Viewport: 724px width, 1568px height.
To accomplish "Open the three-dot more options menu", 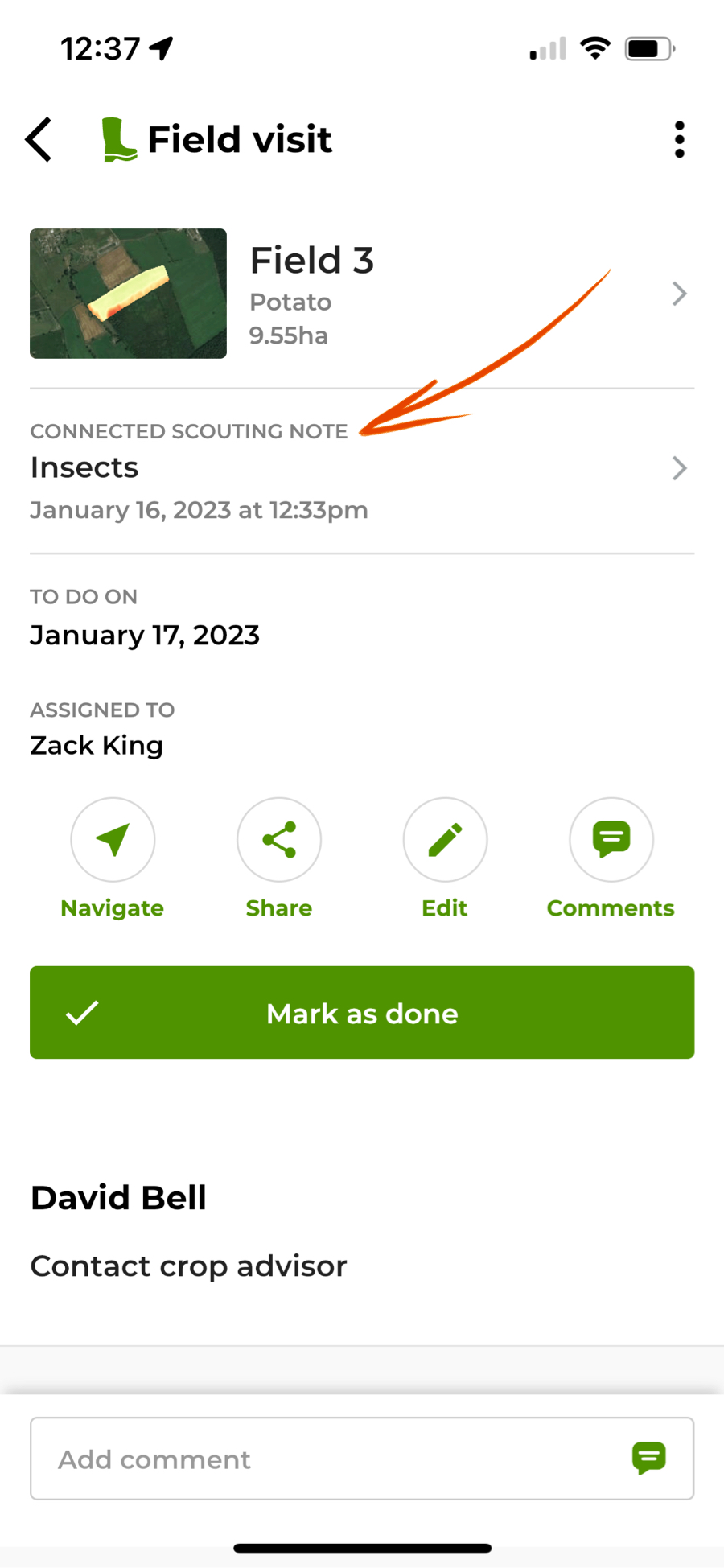I will pyautogui.click(x=679, y=139).
